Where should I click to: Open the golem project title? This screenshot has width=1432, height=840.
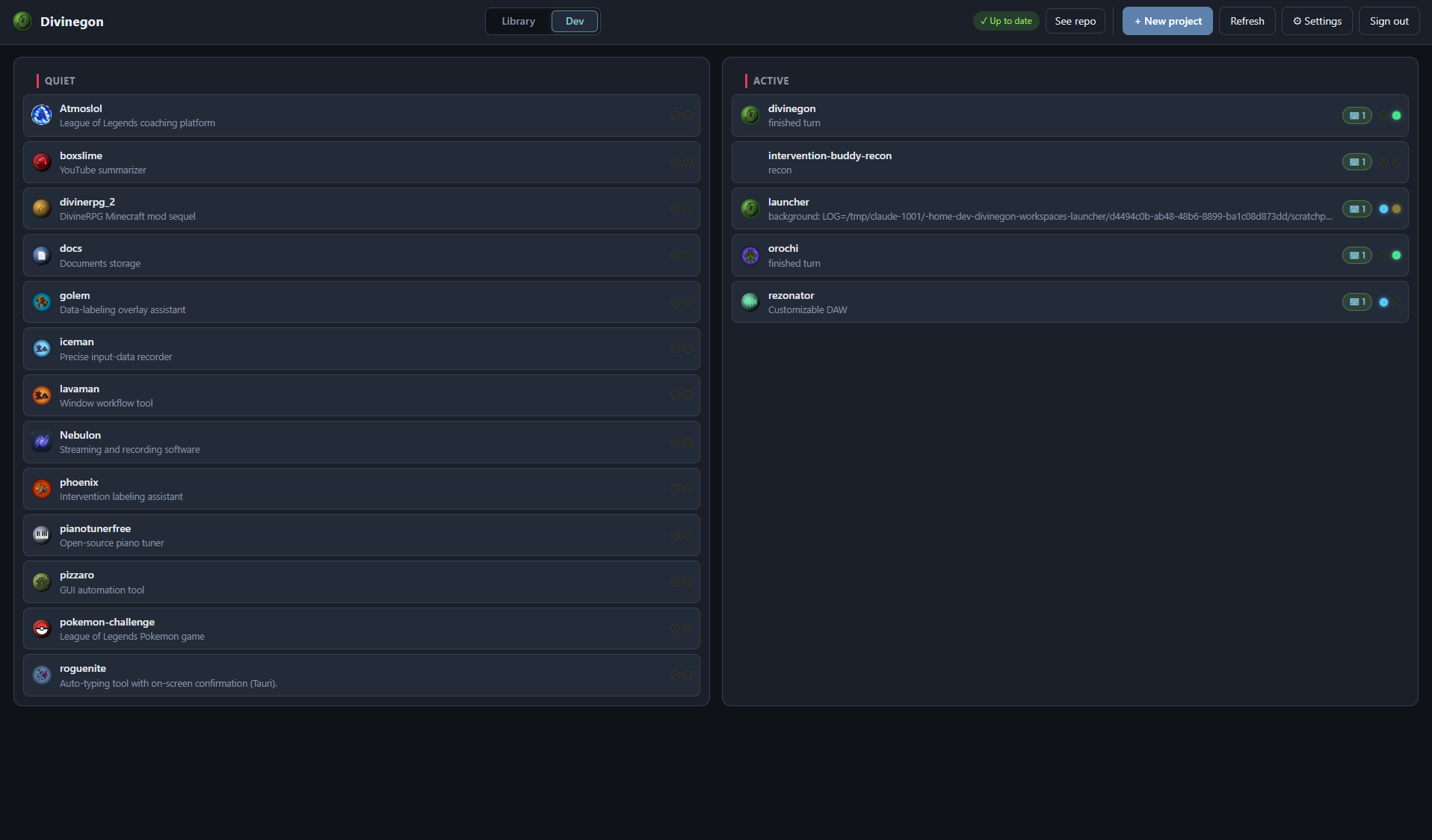coord(75,295)
